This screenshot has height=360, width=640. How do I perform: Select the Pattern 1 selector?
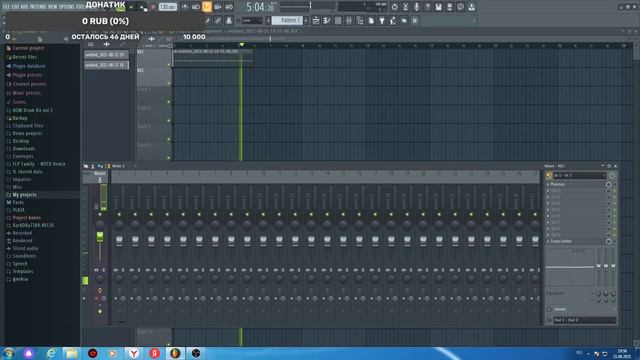click(x=287, y=20)
